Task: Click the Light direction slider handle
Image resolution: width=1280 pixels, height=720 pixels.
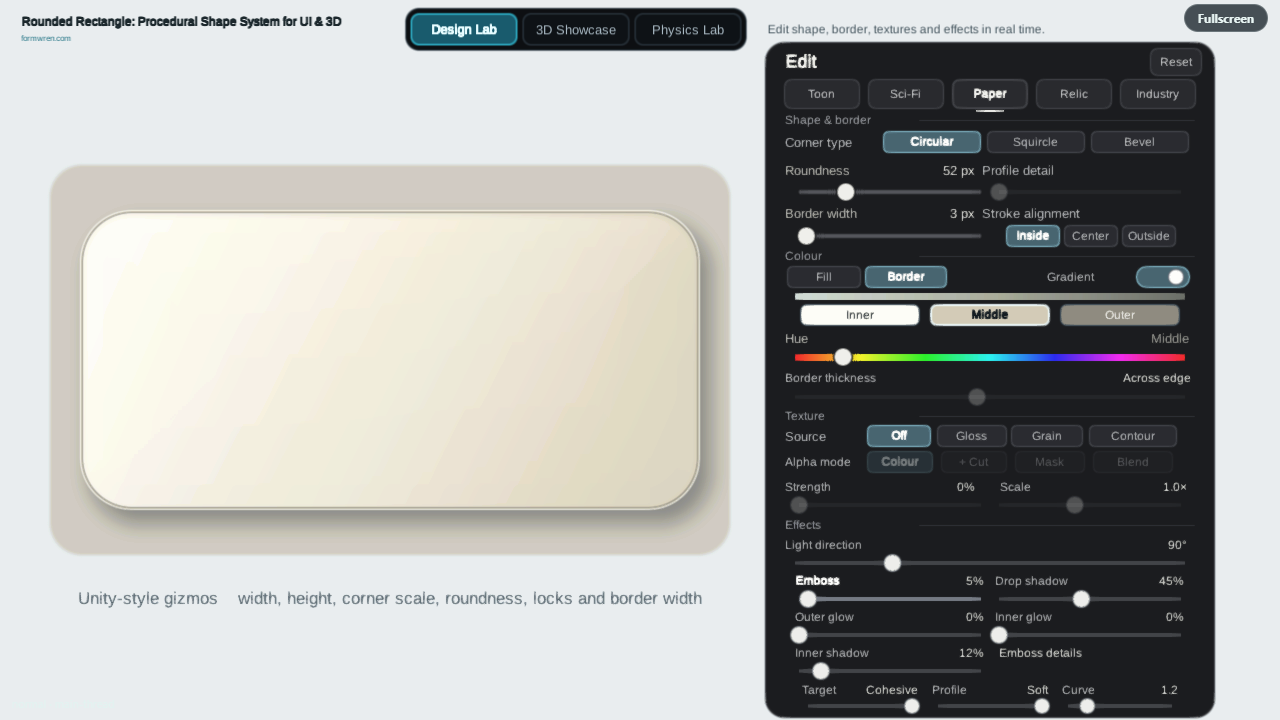Action: click(892, 563)
